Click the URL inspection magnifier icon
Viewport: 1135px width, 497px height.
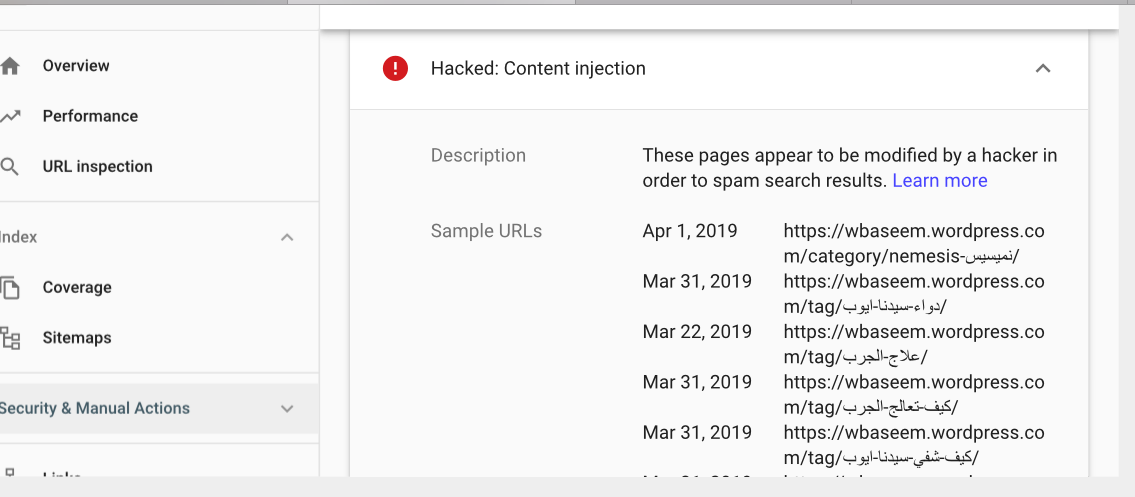10,166
